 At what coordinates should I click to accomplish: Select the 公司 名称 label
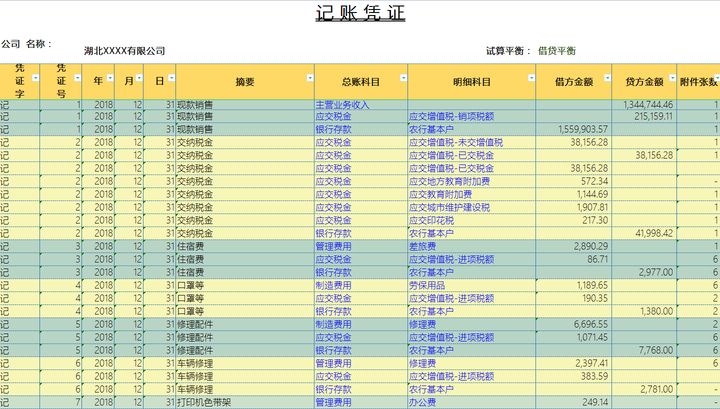[26, 44]
